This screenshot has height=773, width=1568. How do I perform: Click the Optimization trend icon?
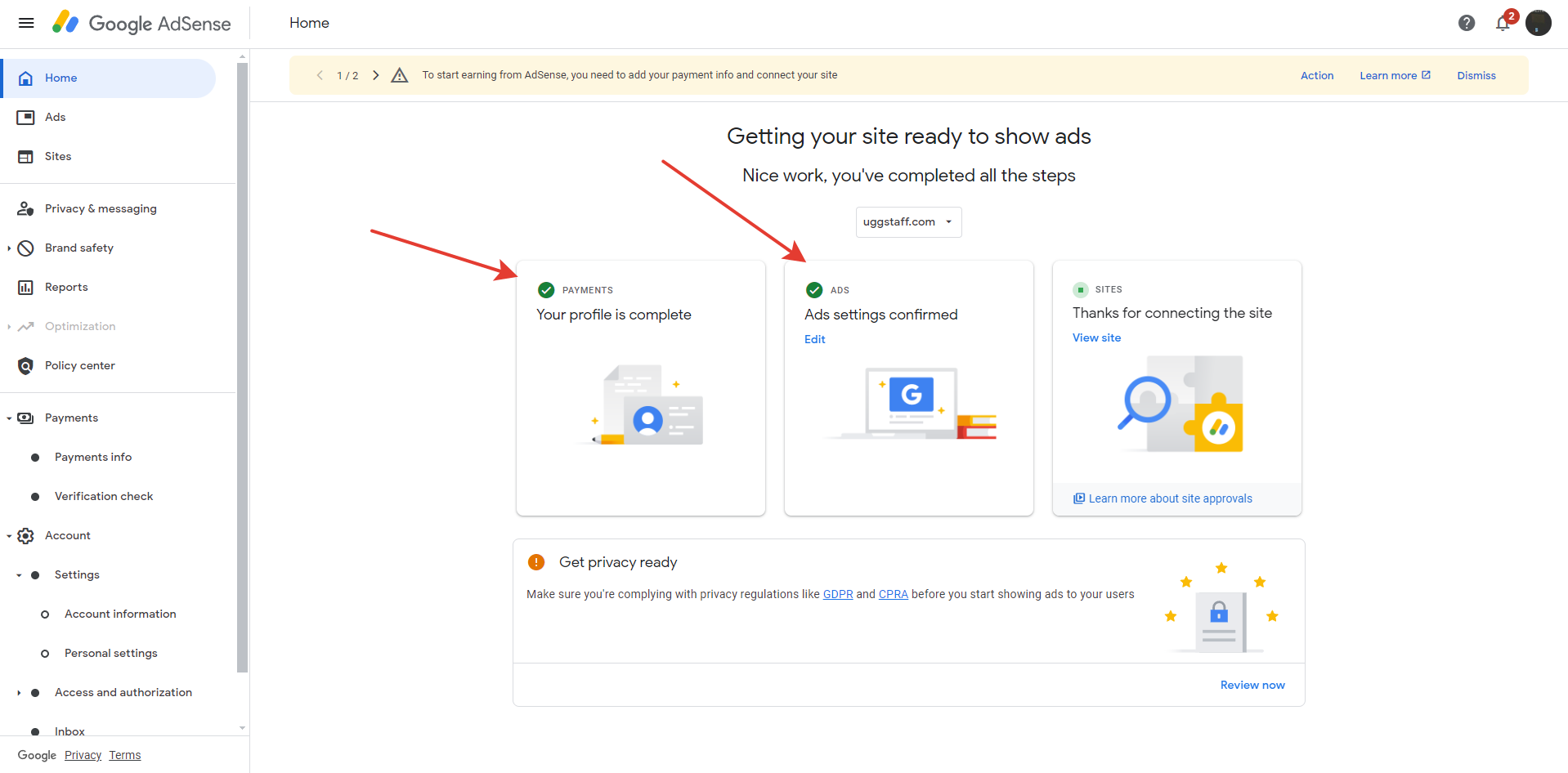(x=25, y=326)
